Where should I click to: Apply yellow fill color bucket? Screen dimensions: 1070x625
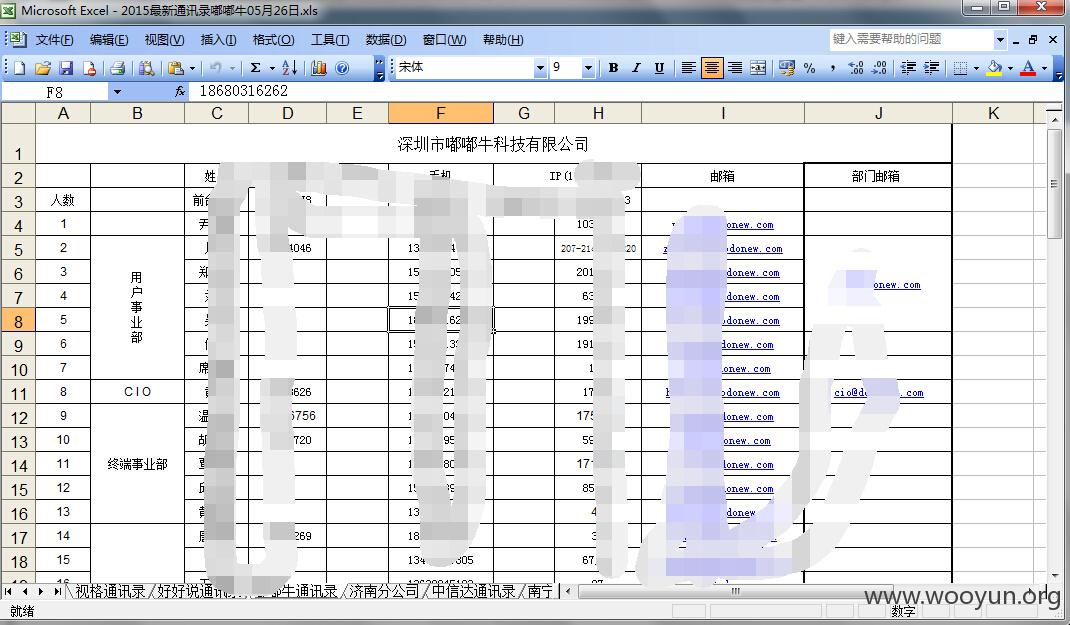(995, 68)
